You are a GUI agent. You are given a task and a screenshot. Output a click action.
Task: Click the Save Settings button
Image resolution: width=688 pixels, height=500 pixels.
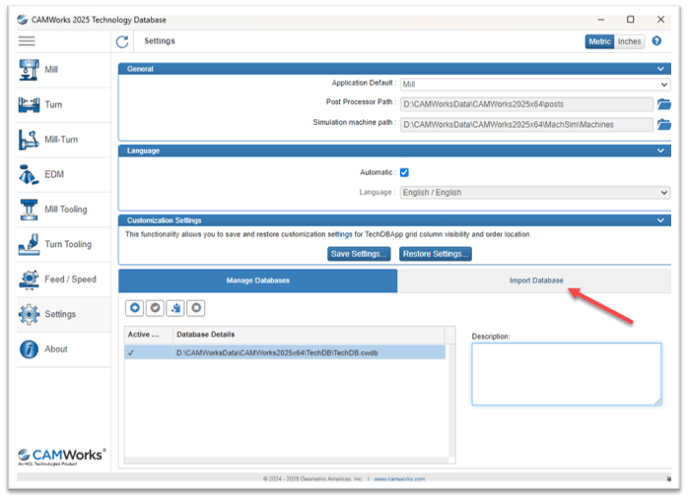358,254
